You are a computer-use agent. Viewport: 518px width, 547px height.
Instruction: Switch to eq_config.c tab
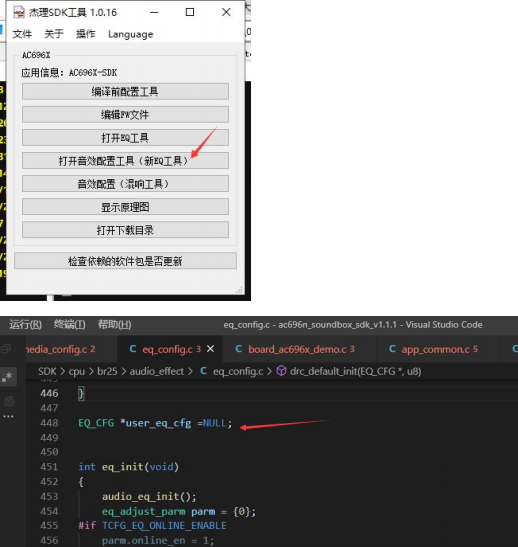(x=171, y=349)
